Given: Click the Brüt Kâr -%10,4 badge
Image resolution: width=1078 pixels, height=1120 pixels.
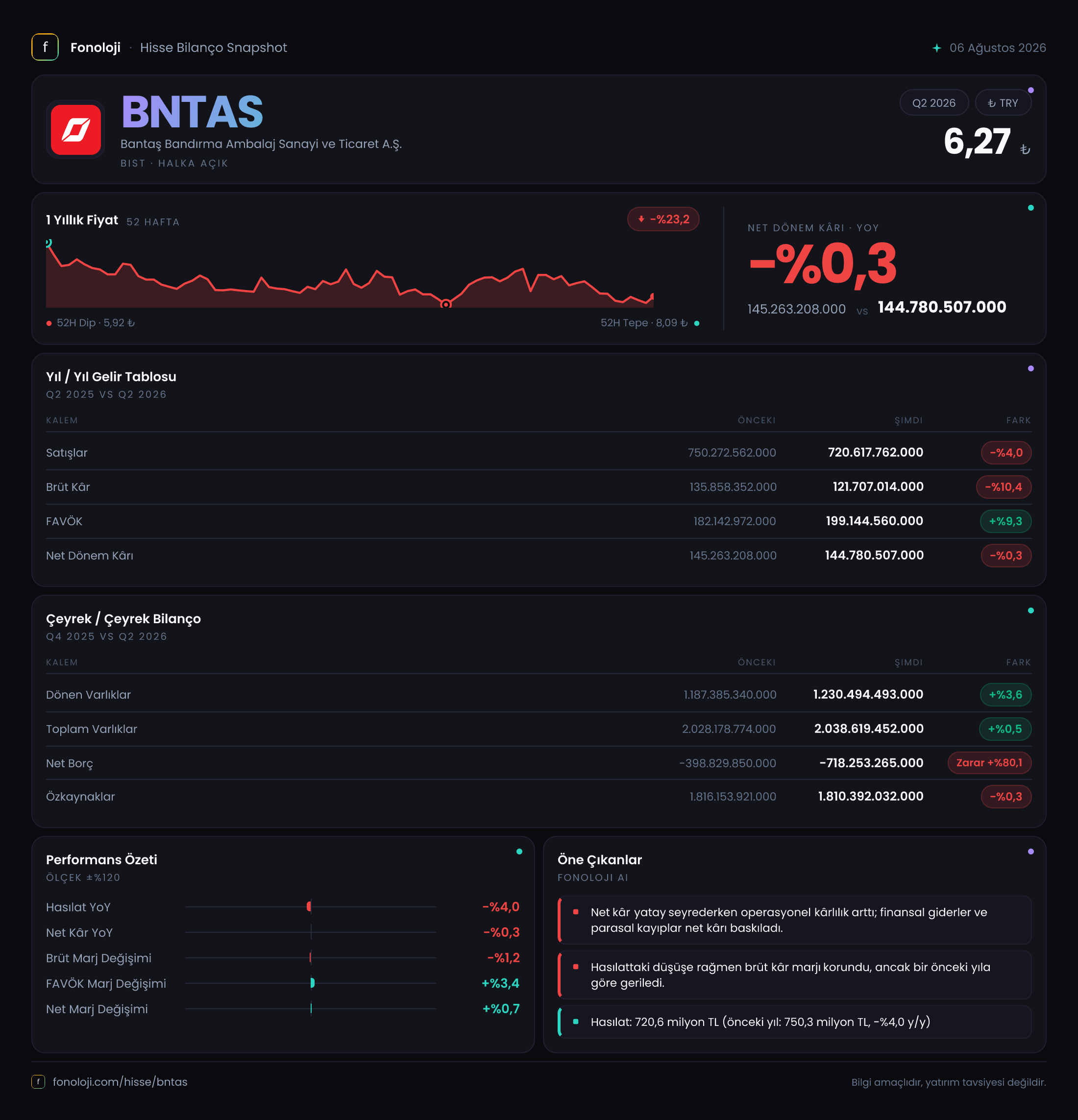Looking at the screenshot, I should 1004,487.
